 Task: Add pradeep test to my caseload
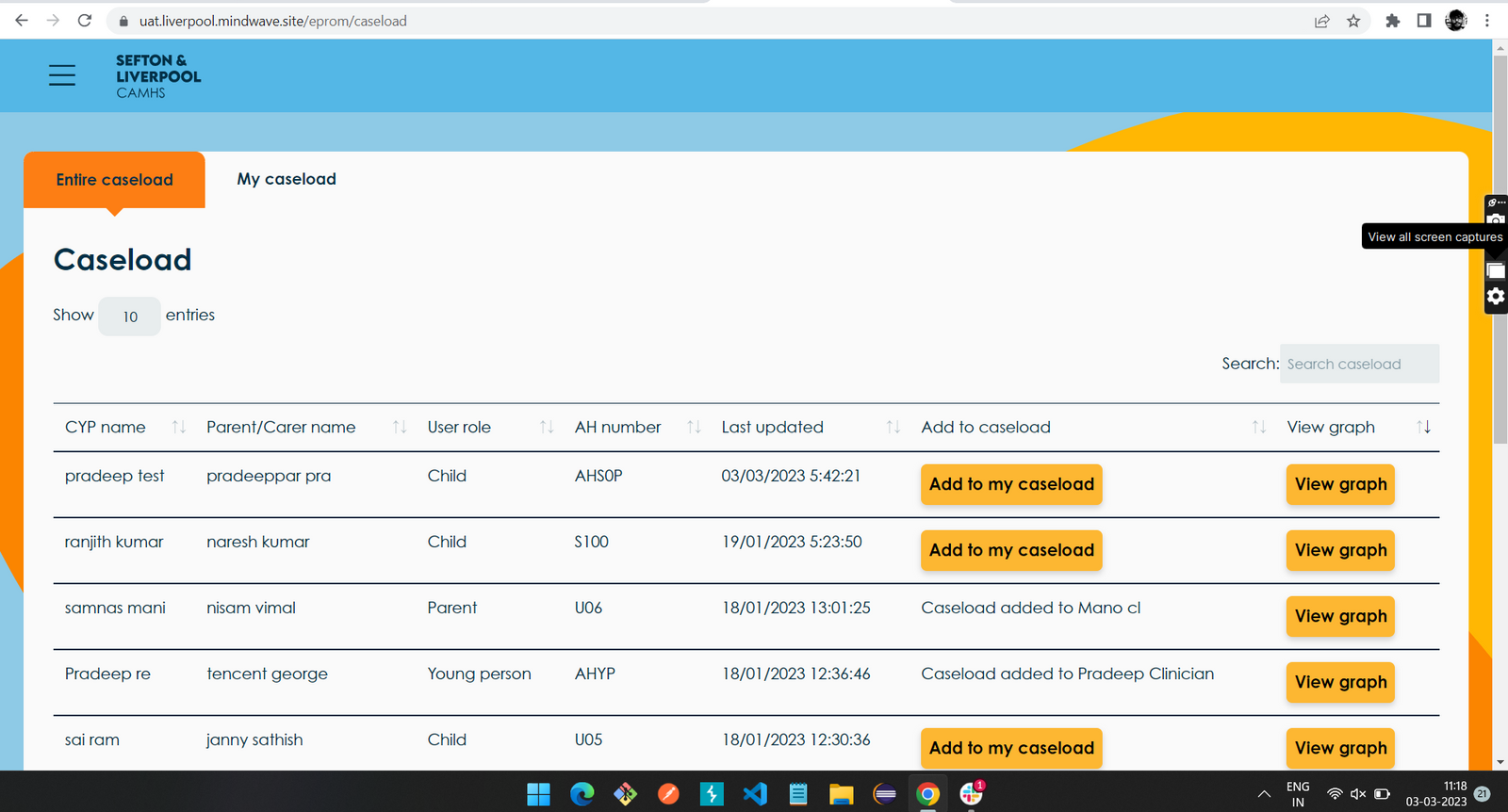1011,484
